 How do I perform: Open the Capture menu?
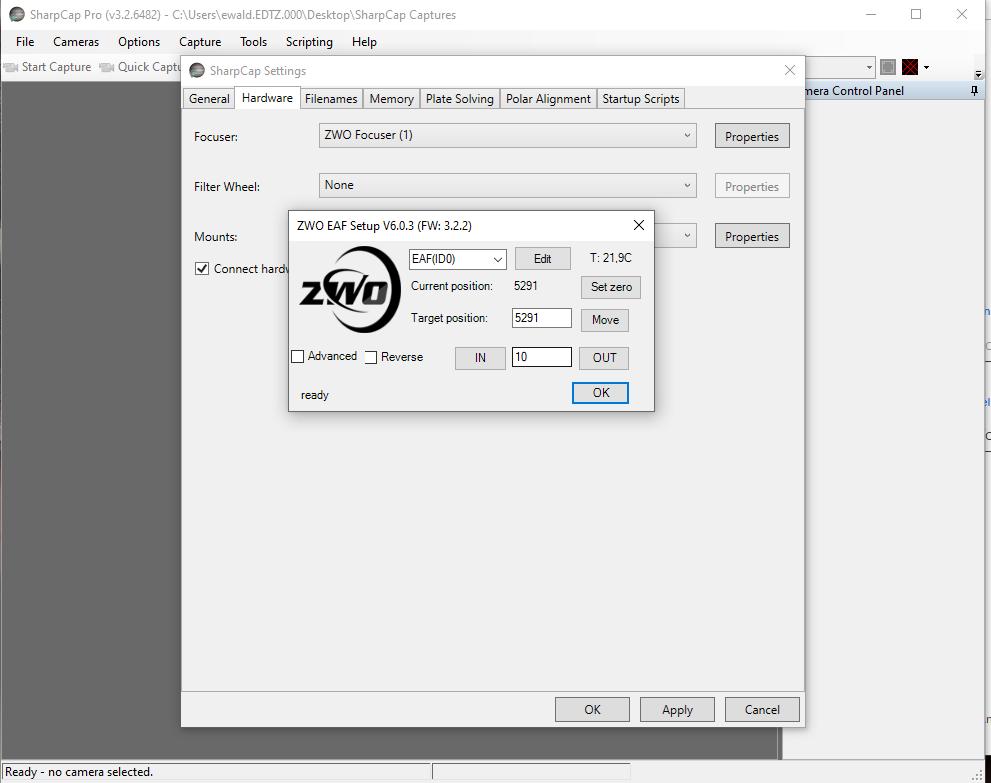tap(200, 42)
